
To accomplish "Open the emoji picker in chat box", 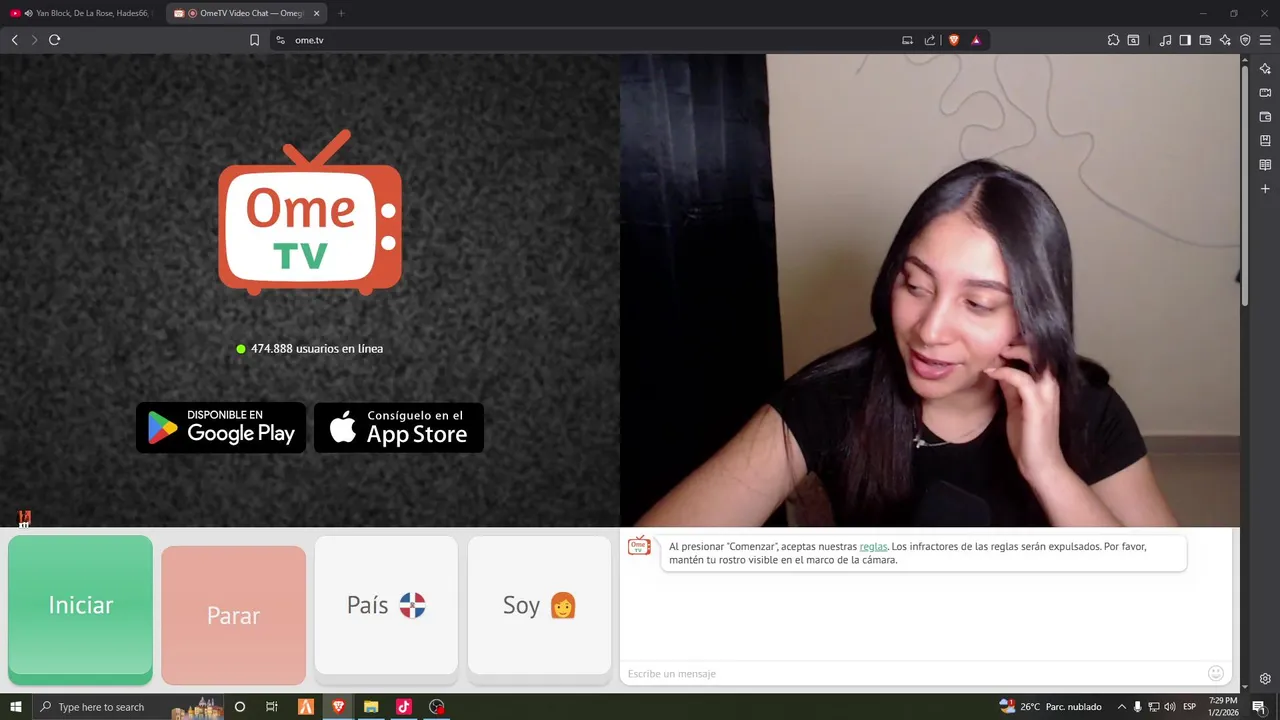I will [x=1216, y=673].
